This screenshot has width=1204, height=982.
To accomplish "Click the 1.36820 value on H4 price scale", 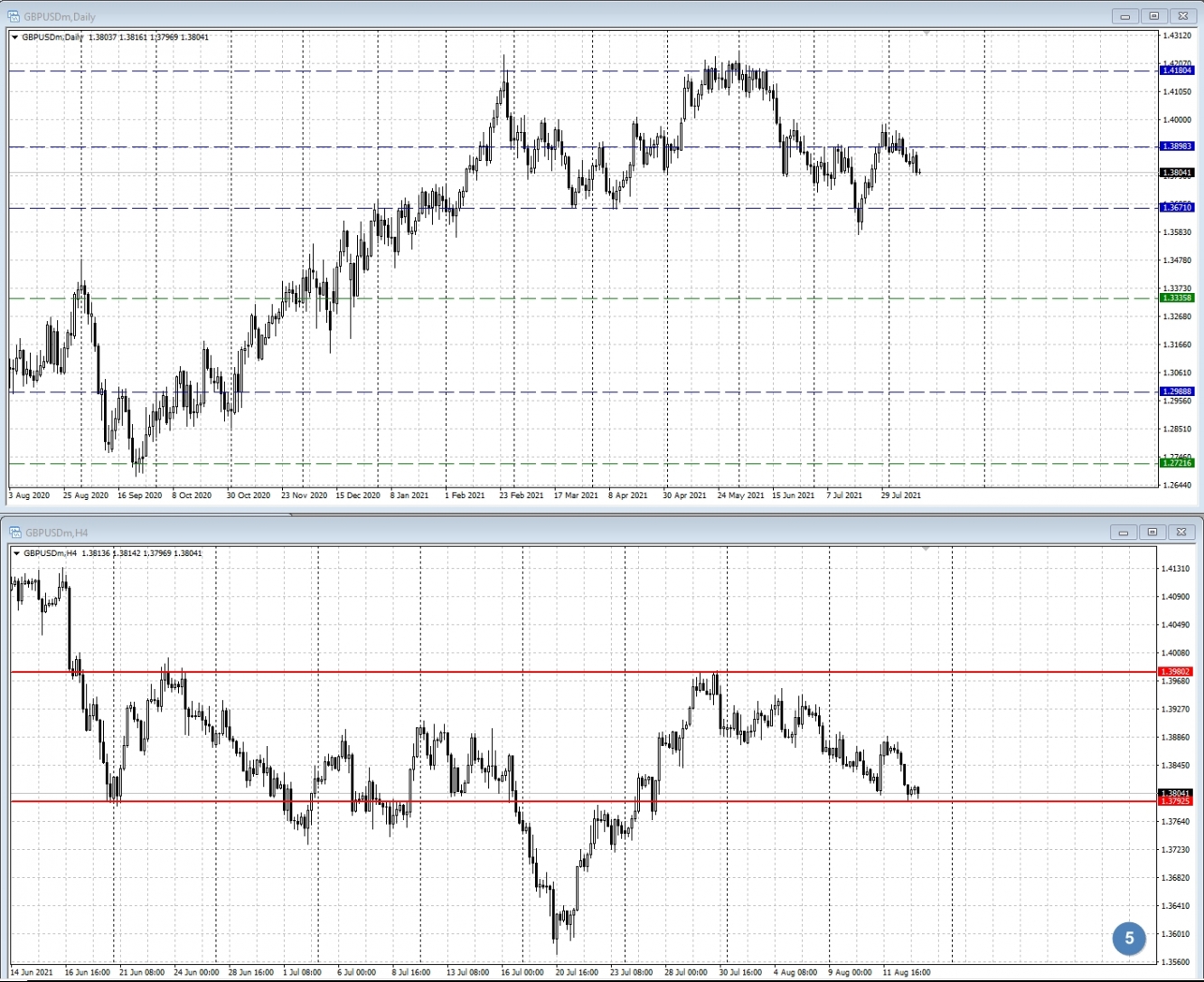I will click(x=1176, y=878).
